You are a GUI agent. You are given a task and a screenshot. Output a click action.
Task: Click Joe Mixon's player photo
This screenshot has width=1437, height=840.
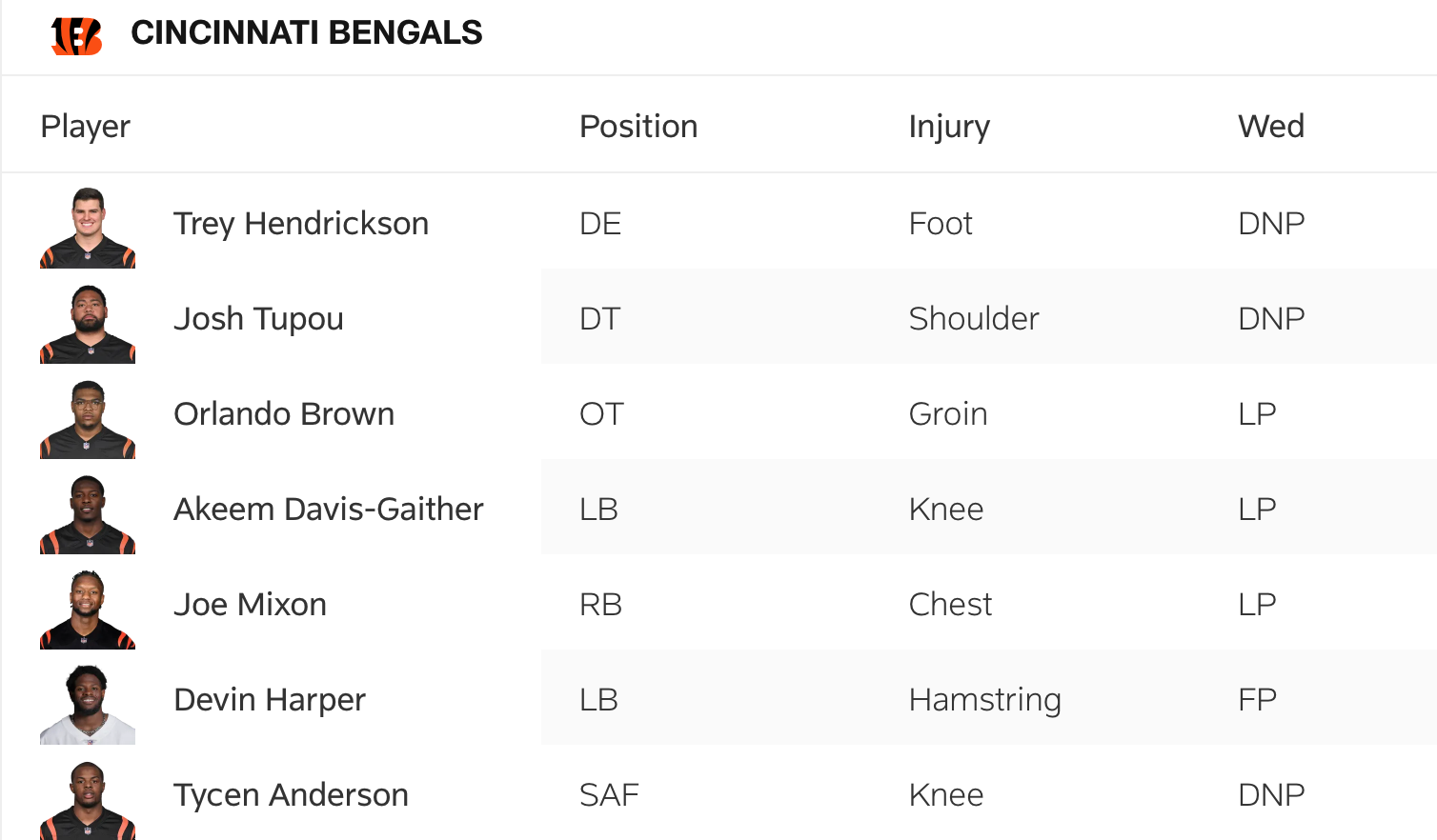[x=88, y=610]
